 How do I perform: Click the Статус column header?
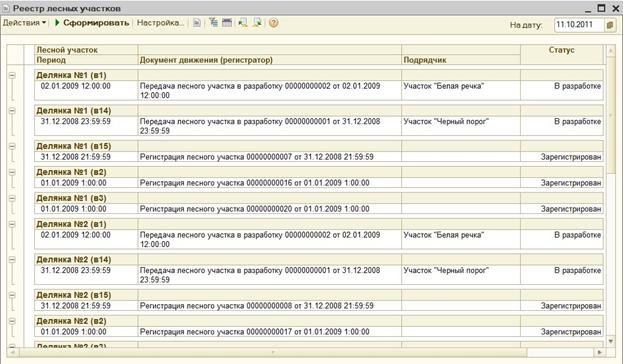pos(562,54)
